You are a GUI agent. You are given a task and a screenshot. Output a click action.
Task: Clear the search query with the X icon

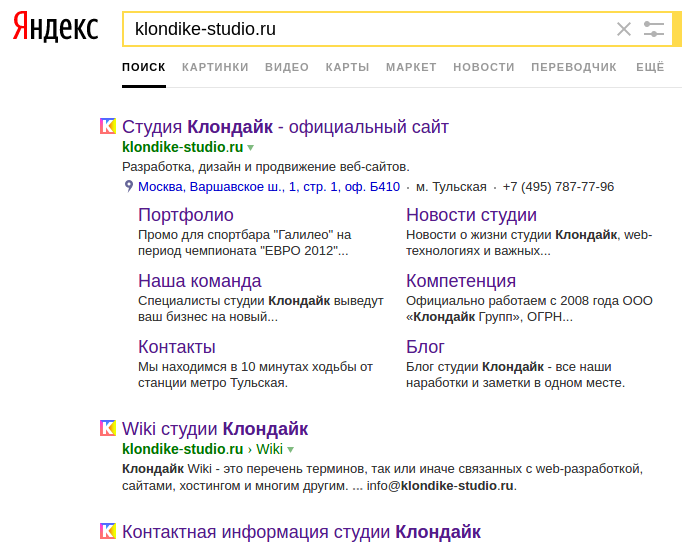coord(624,29)
